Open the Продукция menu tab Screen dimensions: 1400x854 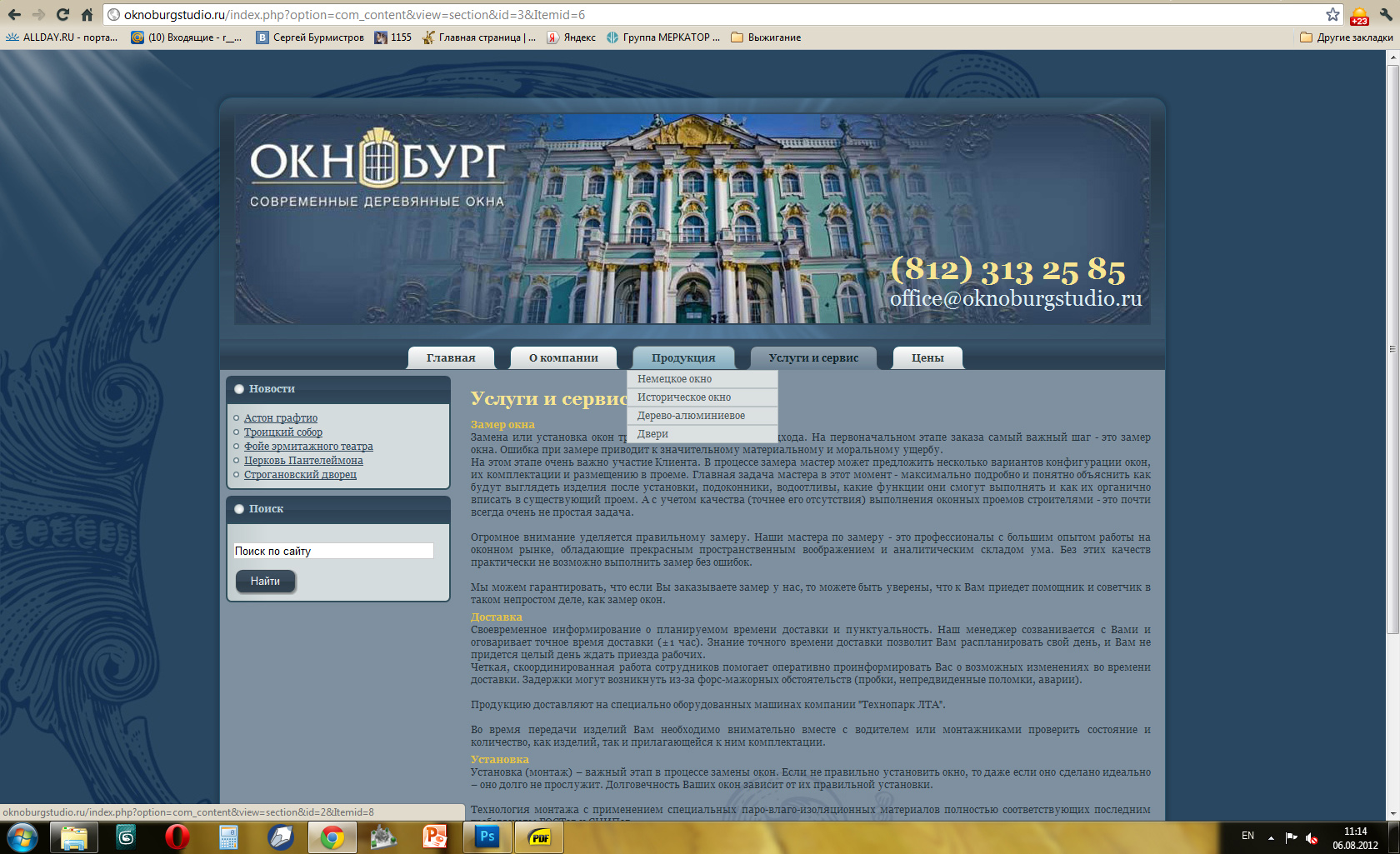coord(683,357)
